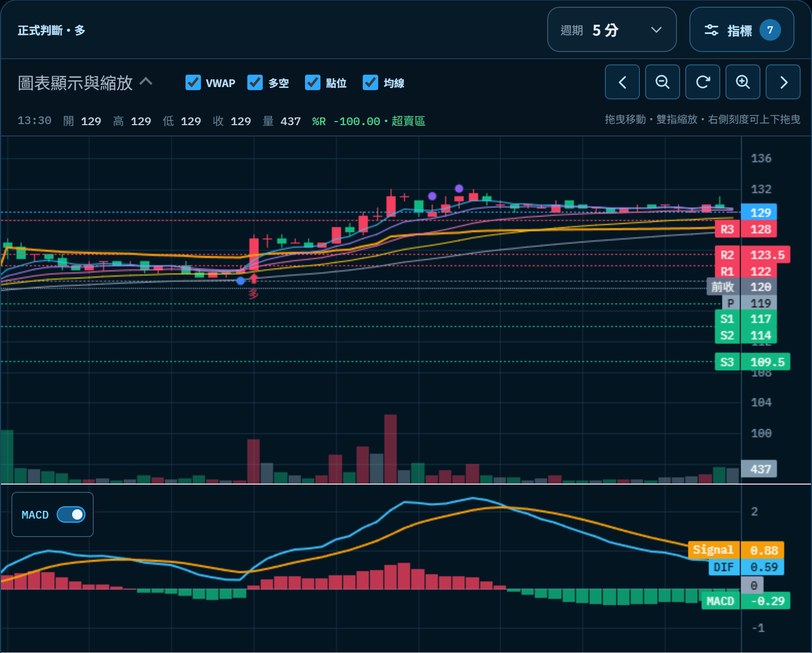Screen dimensions: 812x653
Task: Click the P 119 pivot label
Action: (x=749, y=303)
